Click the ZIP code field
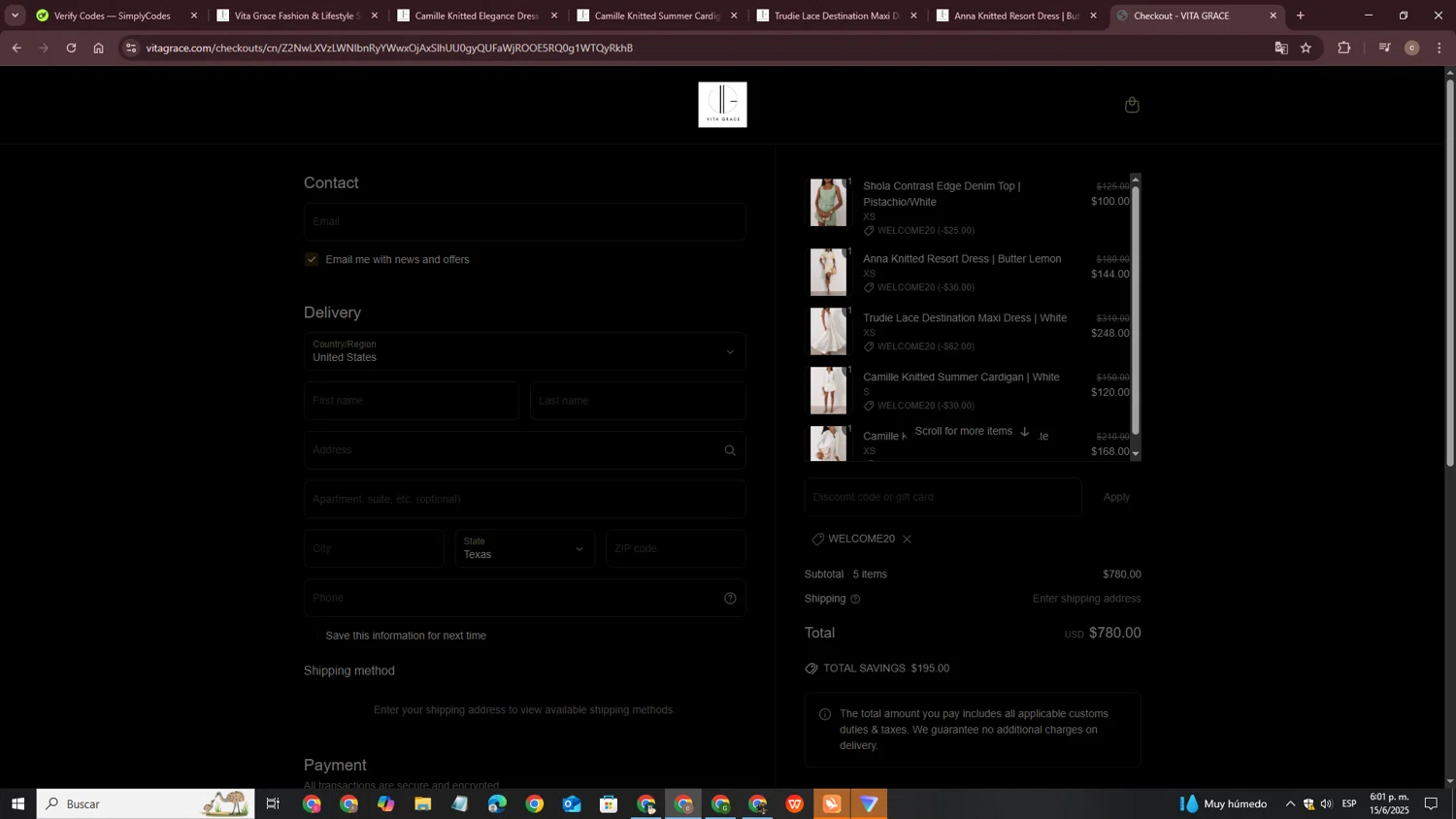The width and height of the screenshot is (1456, 819). coord(677,549)
